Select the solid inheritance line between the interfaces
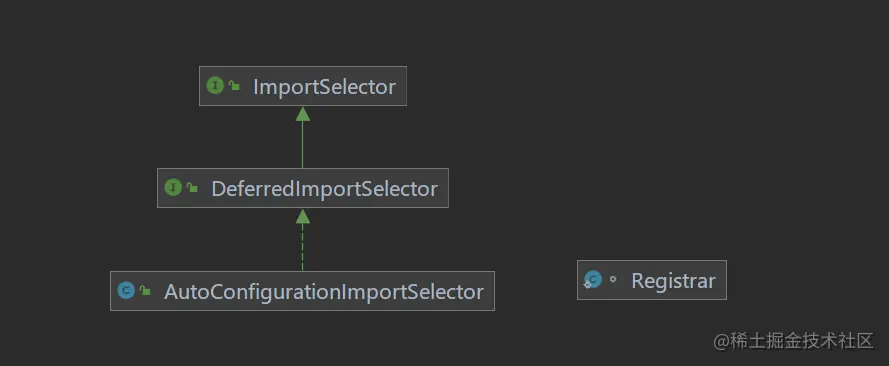 tap(303, 144)
